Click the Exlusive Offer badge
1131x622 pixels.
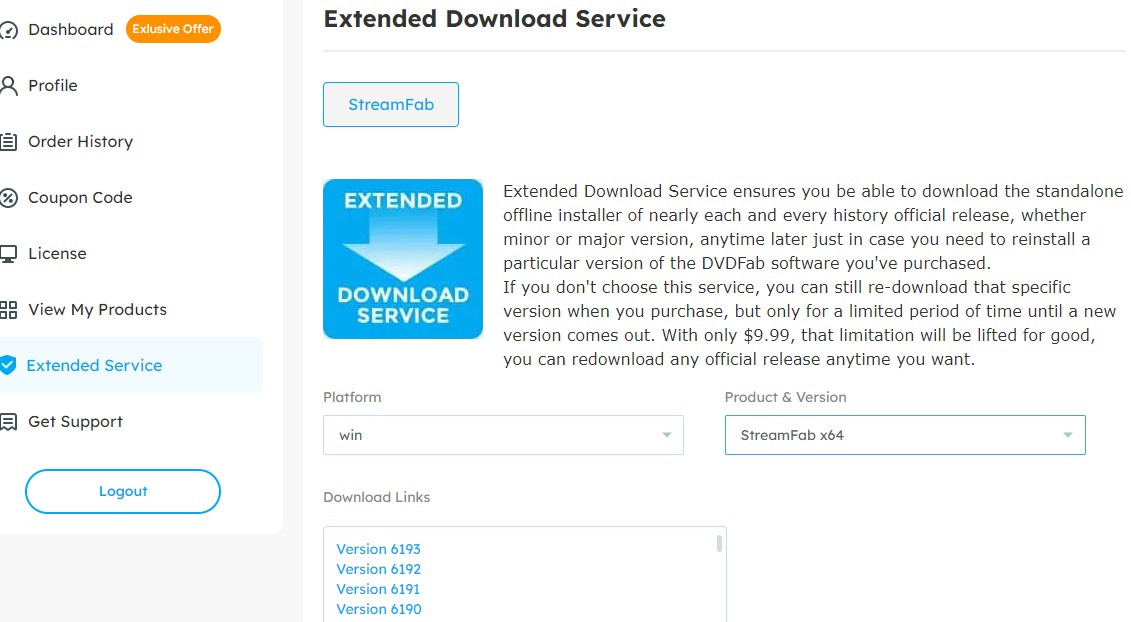173,29
